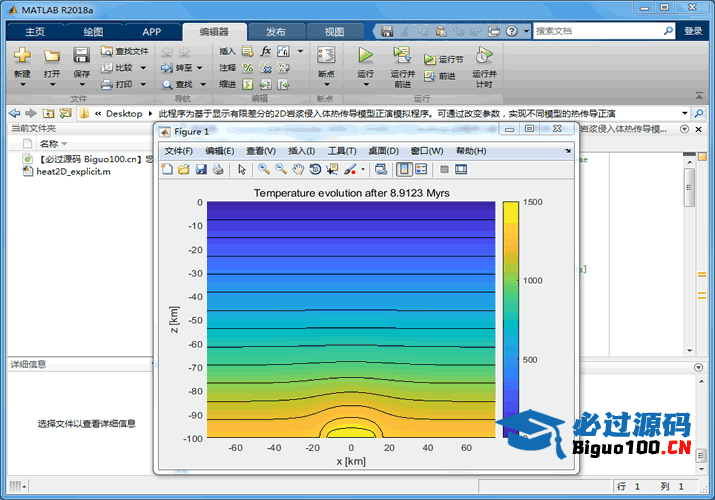Toggle Insert Legend in the figure toolbar
Screen dimensions: 715x500
tap(421, 169)
